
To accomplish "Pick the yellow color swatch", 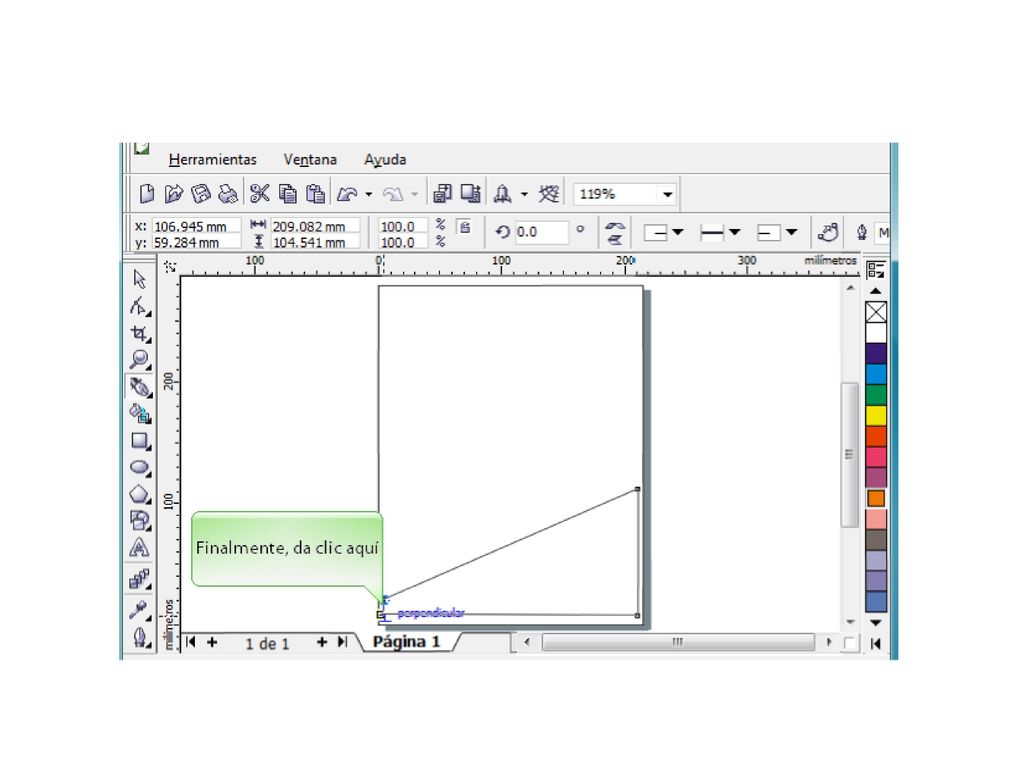I will coord(876,415).
